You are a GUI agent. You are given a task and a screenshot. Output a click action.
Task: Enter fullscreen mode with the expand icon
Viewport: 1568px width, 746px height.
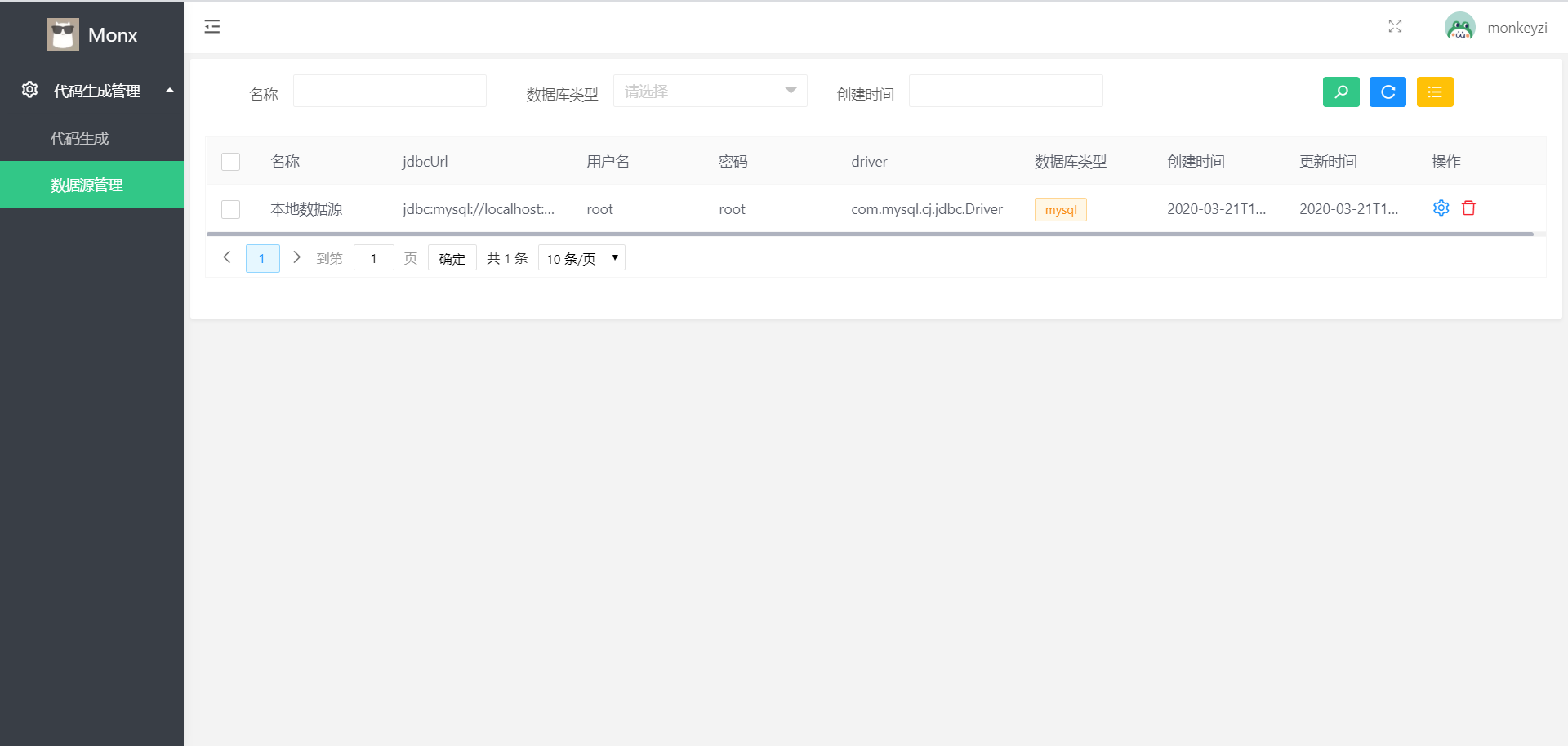(1395, 27)
